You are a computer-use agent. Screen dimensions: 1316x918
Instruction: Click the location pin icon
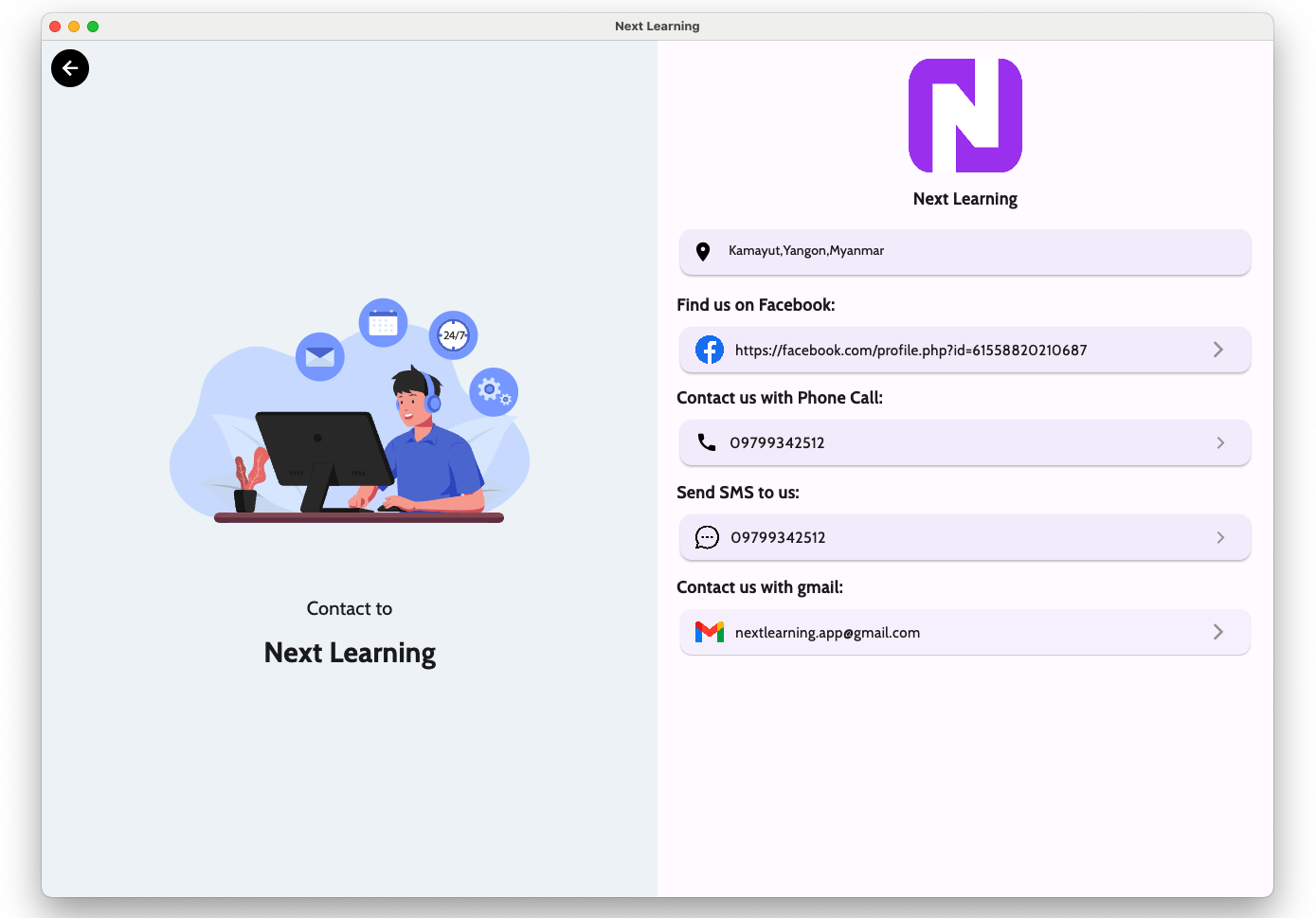tap(703, 252)
